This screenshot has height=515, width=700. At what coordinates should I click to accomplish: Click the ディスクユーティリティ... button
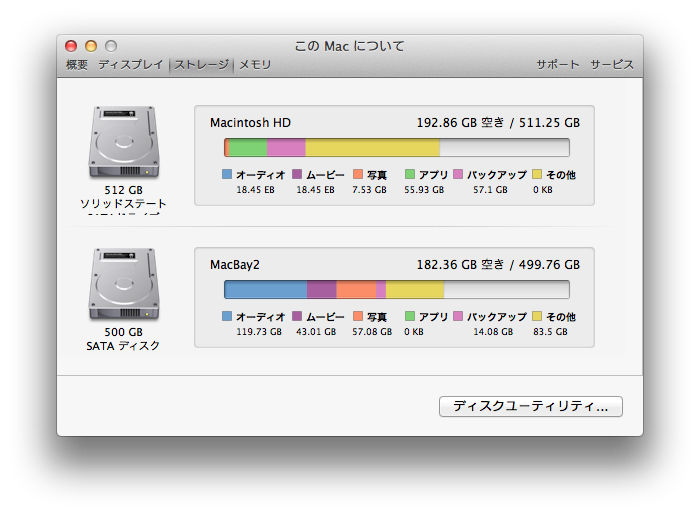click(x=531, y=407)
